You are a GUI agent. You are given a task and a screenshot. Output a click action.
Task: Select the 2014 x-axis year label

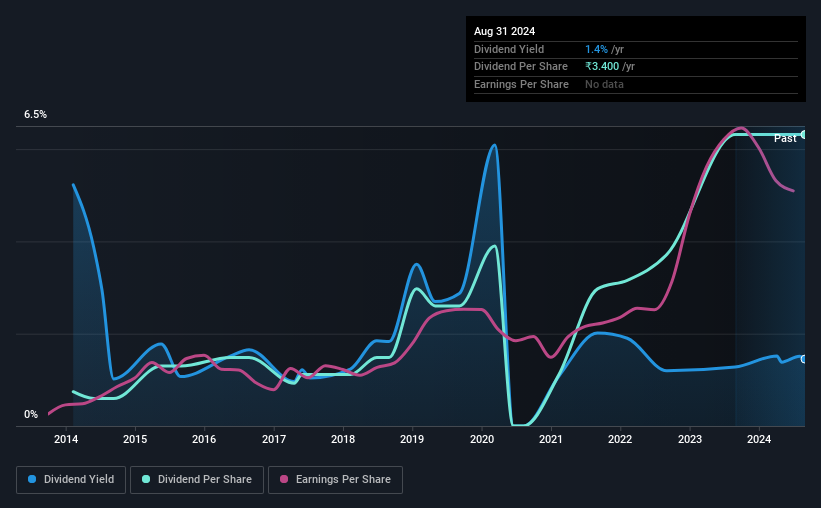click(x=66, y=439)
